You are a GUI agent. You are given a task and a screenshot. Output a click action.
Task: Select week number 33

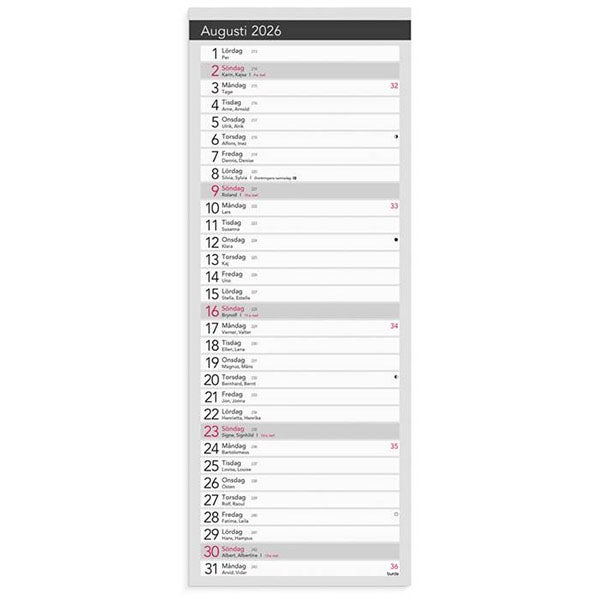[394, 206]
